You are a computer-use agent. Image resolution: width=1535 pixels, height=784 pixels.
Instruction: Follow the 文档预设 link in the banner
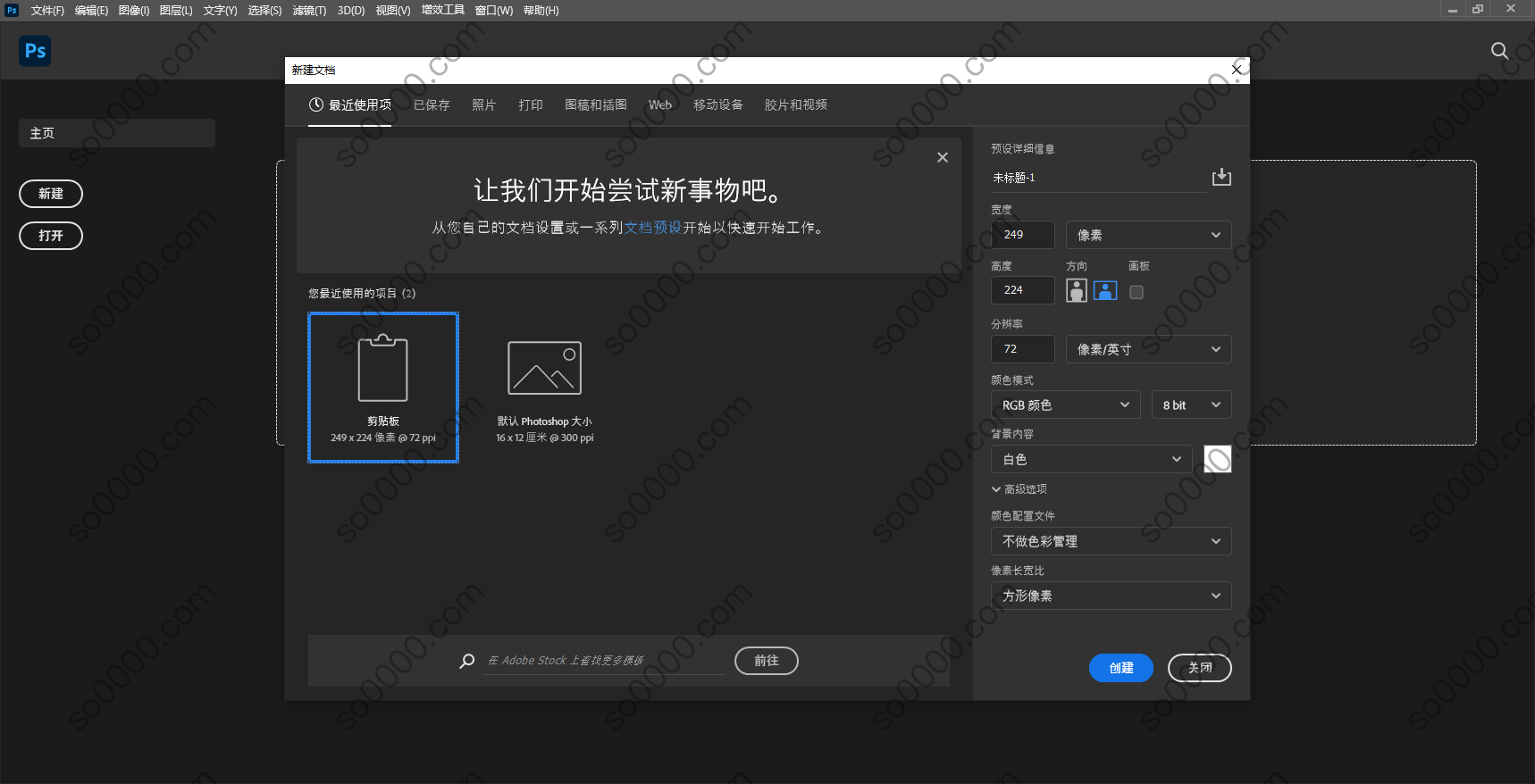(653, 228)
